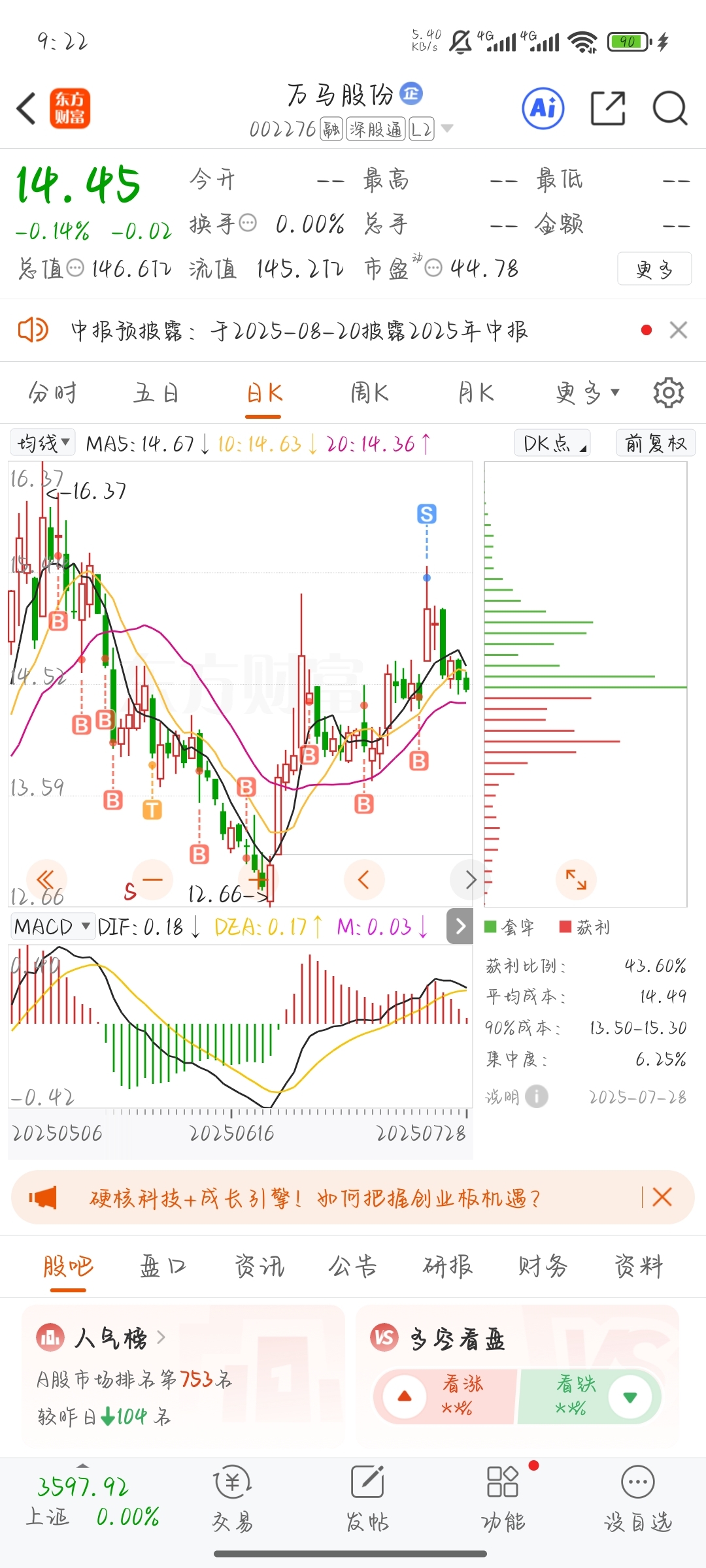
Task: Zoom out chart with minus button
Action: click(152, 879)
